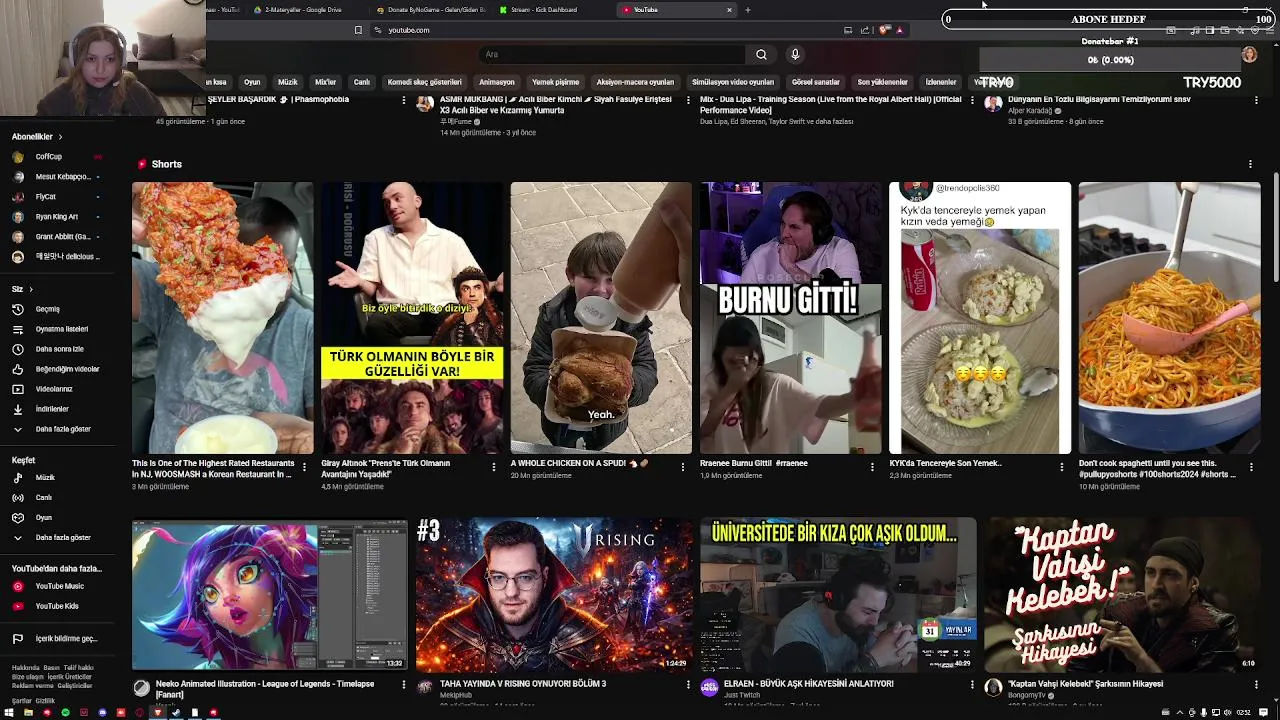The height and width of the screenshot is (720, 1280).
Task: Open Grant Abbitt subscription channel
Action: [x=56, y=237]
